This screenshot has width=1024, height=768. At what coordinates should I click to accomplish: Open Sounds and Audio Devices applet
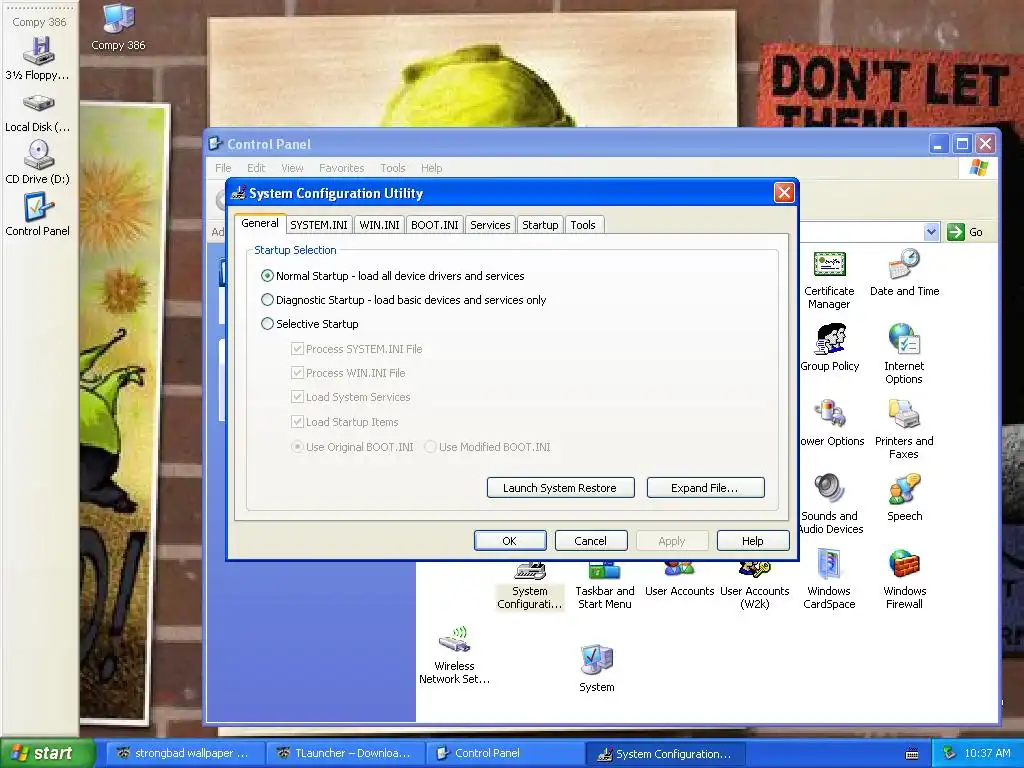click(830, 504)
